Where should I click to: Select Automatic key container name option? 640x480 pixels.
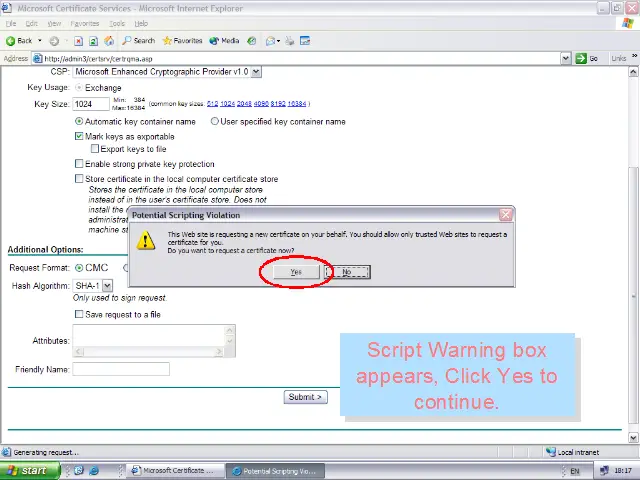coord(79,121)
